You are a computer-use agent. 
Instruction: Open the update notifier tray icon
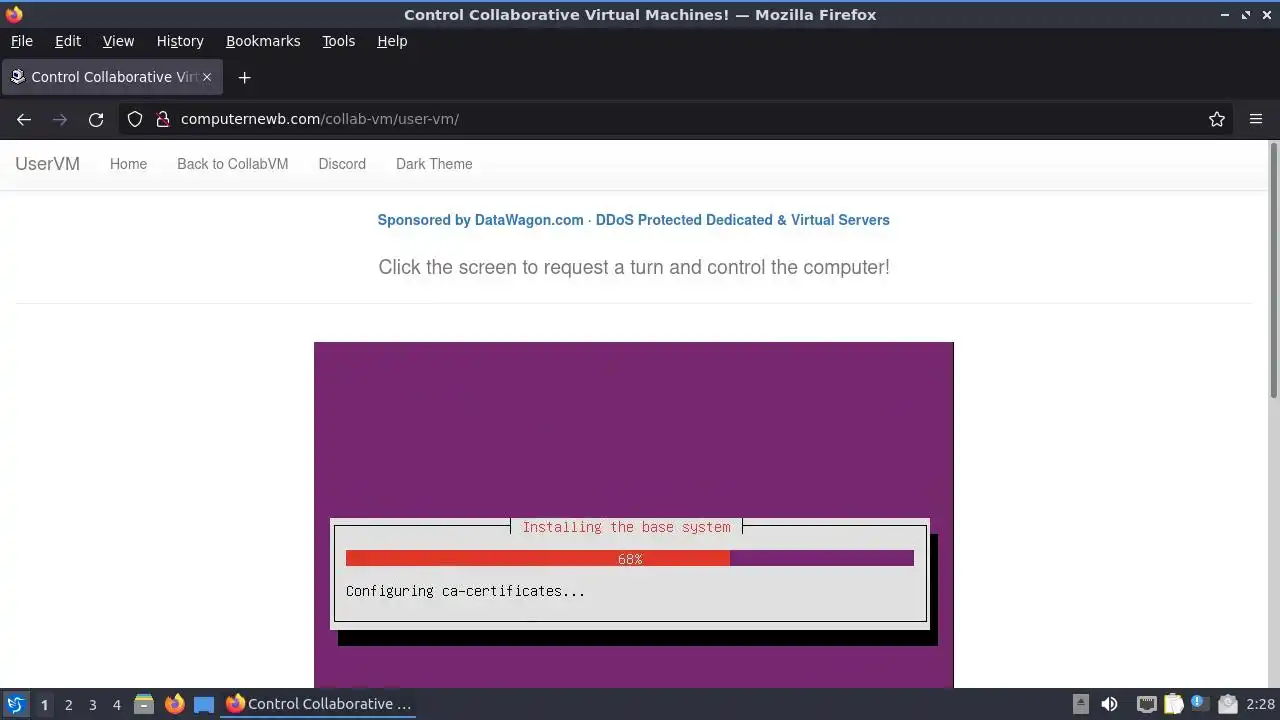click(1199, 704)
